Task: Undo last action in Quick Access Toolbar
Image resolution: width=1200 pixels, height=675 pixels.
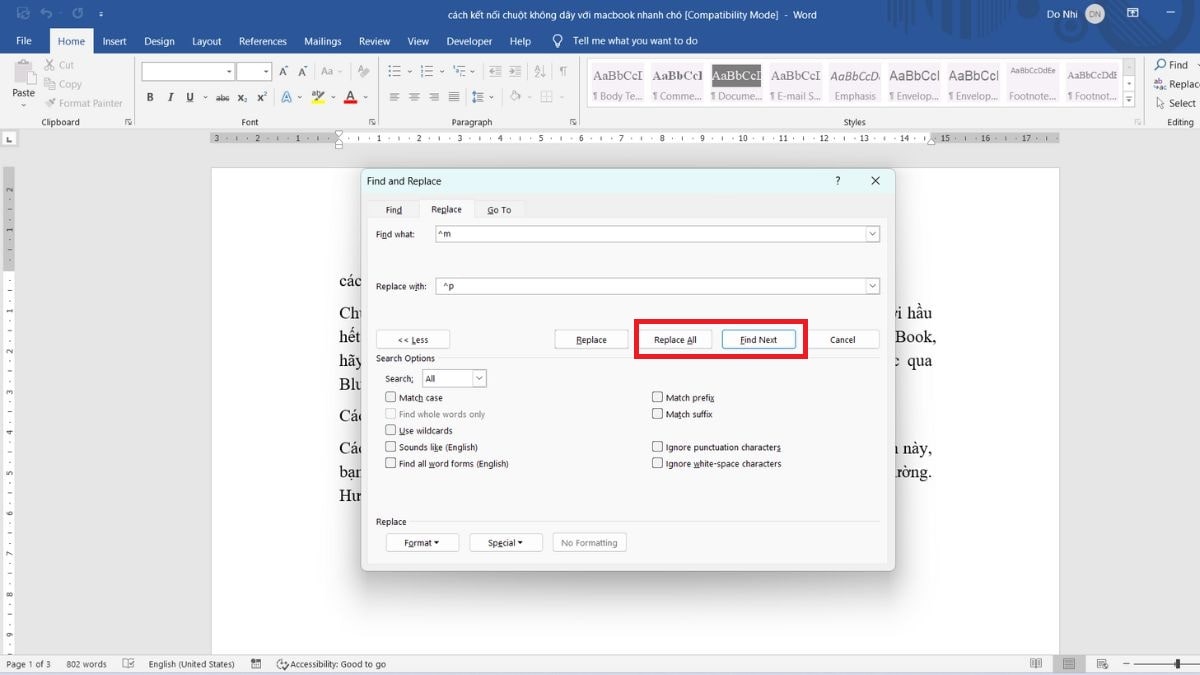Action: click(x=46, y=14)
